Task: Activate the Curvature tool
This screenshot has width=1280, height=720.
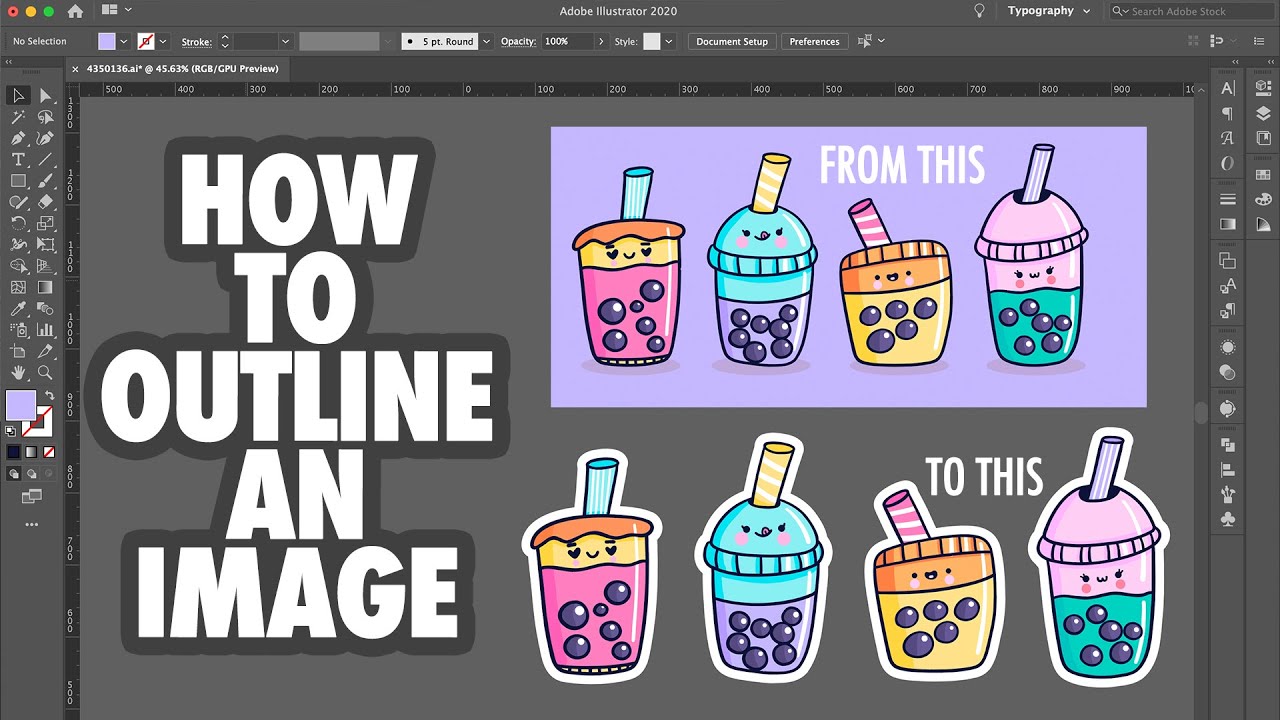Action: click(45, 138)
